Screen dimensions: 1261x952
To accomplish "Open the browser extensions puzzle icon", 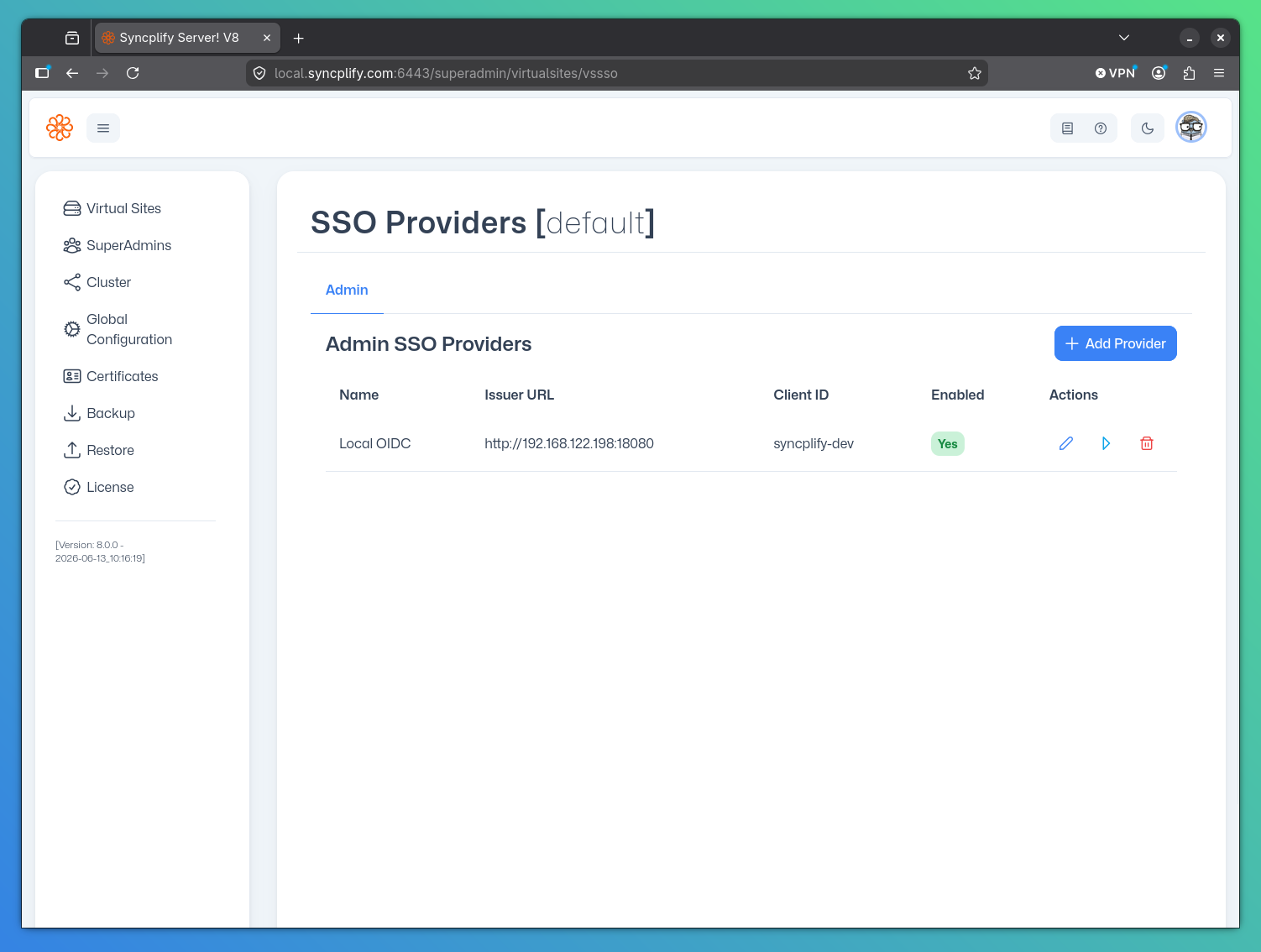I will pos(1189,73).
